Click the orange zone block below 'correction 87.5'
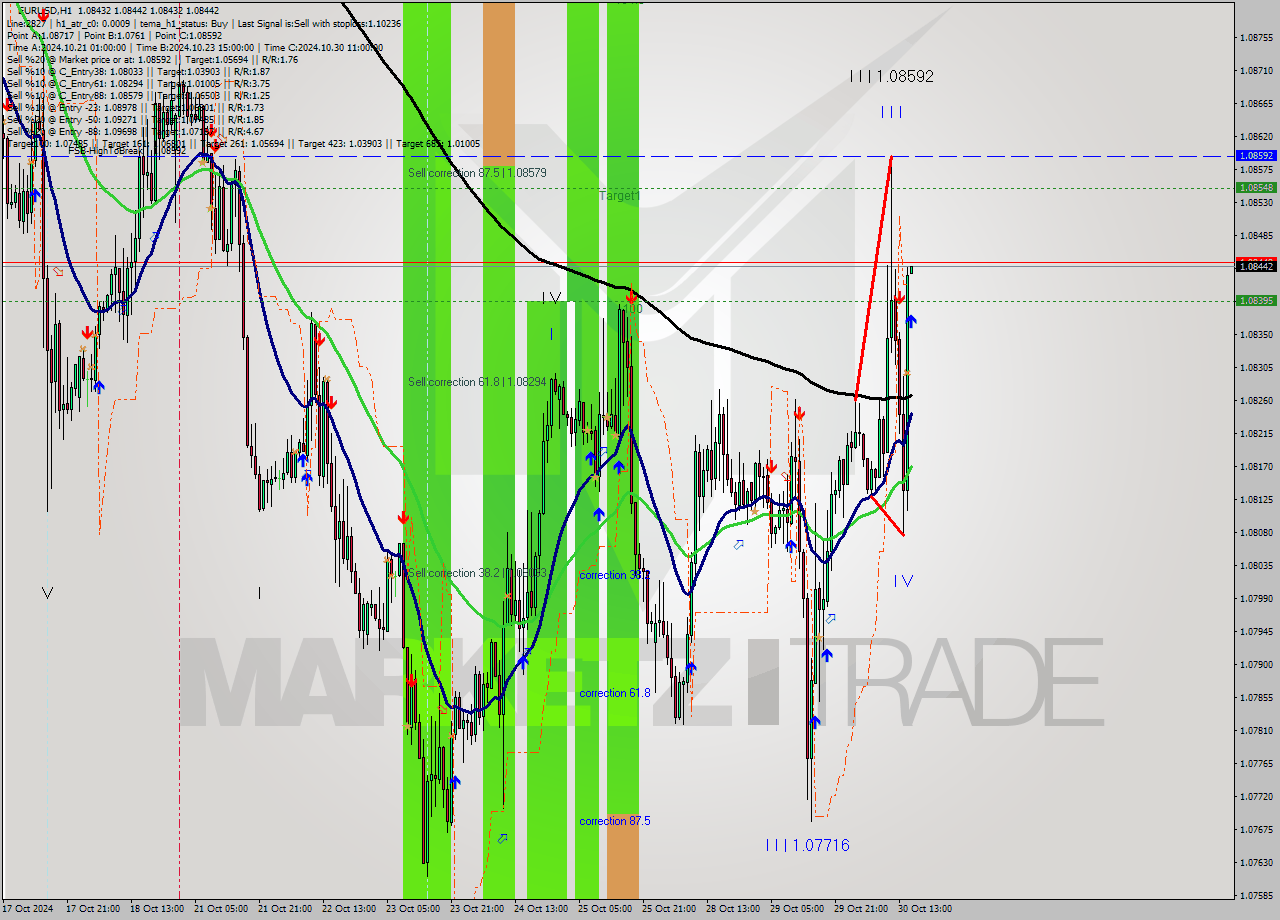The width and height of the screenshot is (1280, 920). (x=622, y=856)
